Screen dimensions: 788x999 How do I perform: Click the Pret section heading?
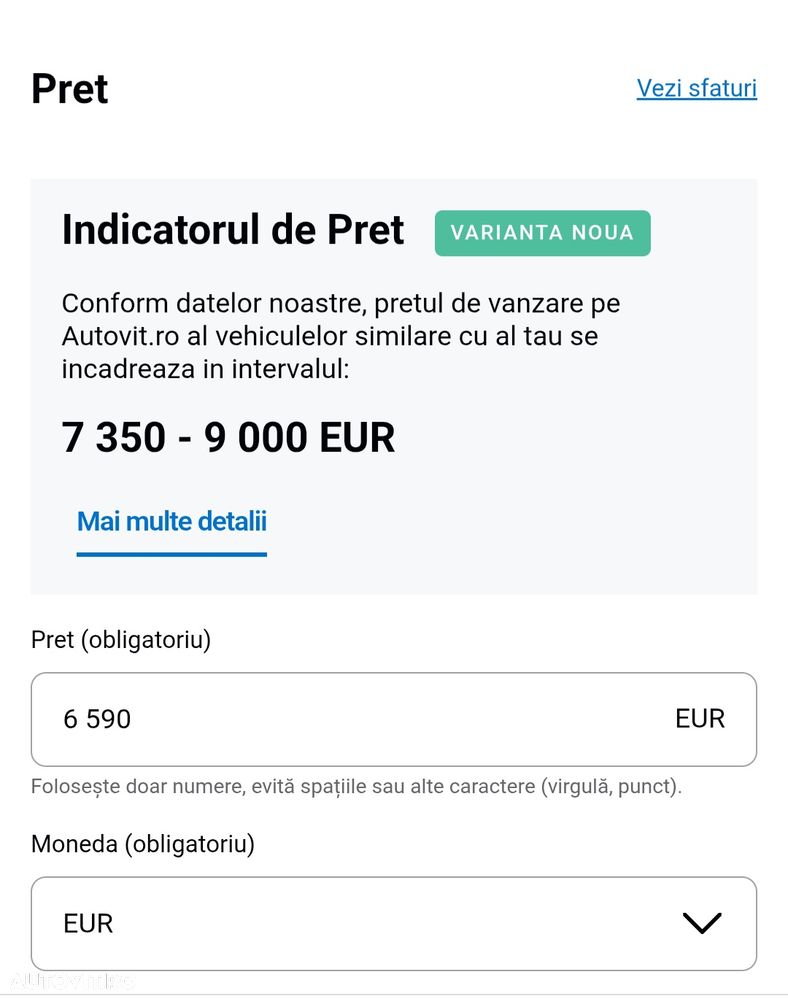pyautogui.click(x=70, y=89)
